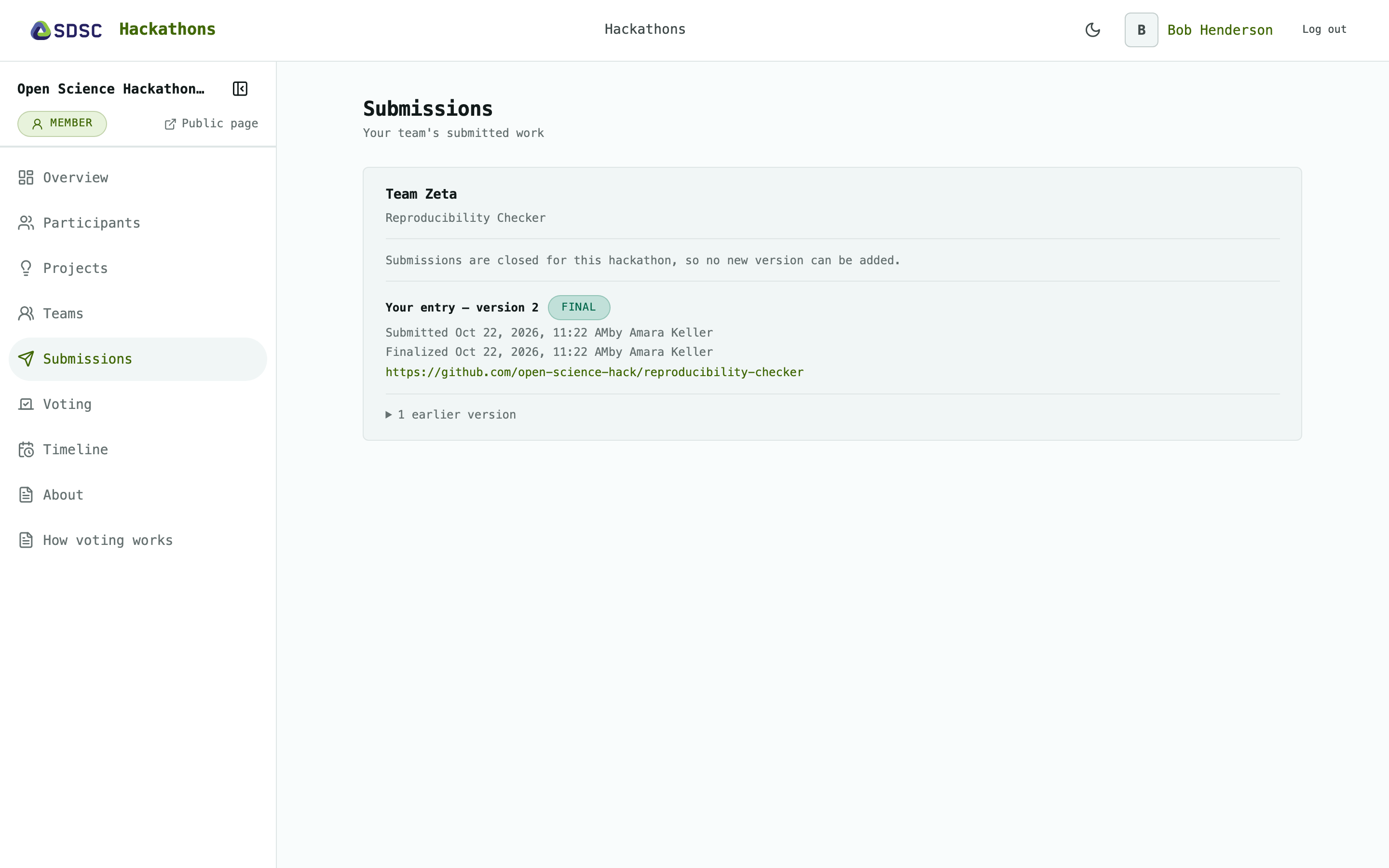Open the Voting section
This screenshot has height=868, width=1389.
click(x=138, y=404)
